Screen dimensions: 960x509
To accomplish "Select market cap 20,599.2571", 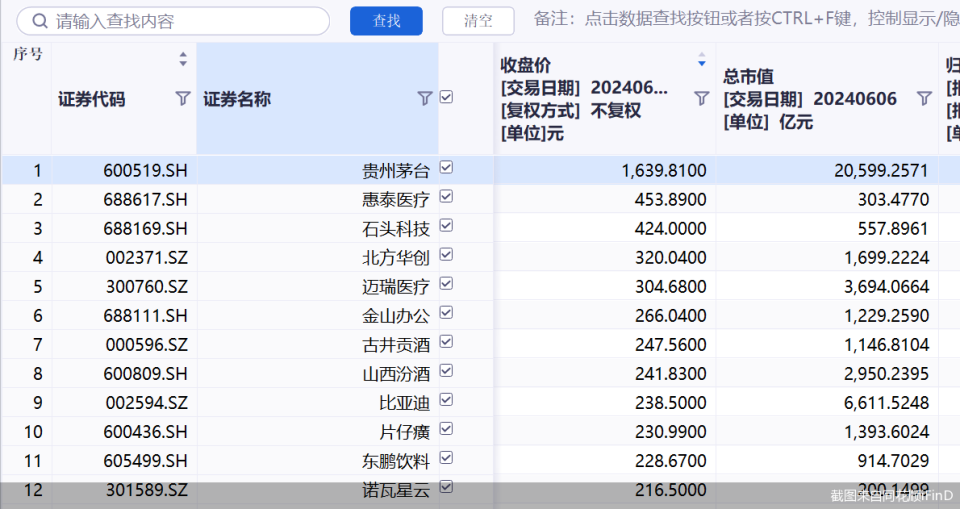I will [x=827, y=170].
